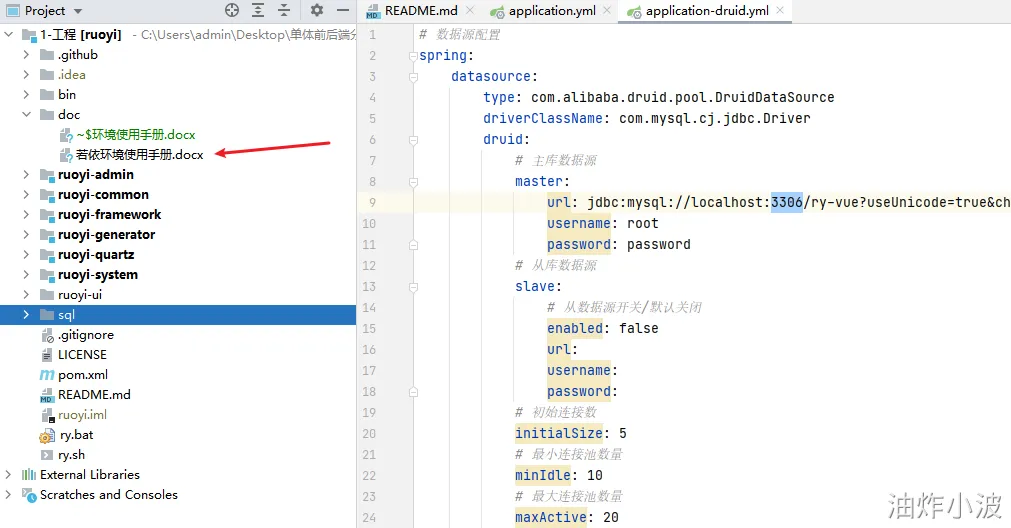Close the README.md tab

point(470,10)
